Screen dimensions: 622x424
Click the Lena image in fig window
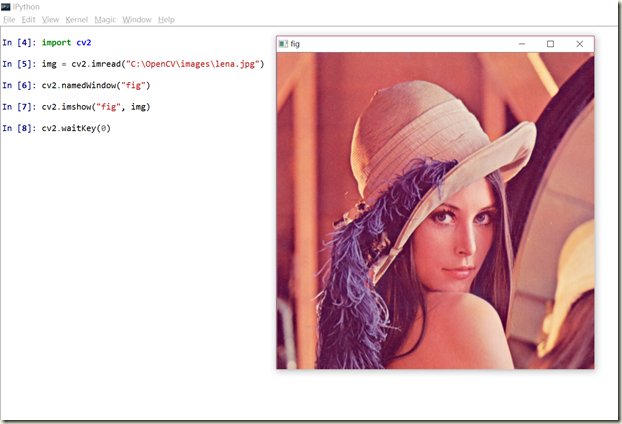[x=435, y=211]
